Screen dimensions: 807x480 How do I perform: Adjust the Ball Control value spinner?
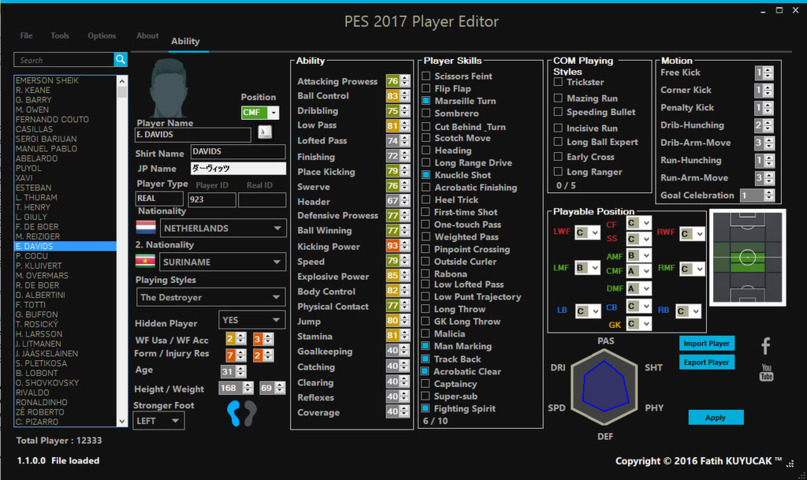click(x=405, y=96)
